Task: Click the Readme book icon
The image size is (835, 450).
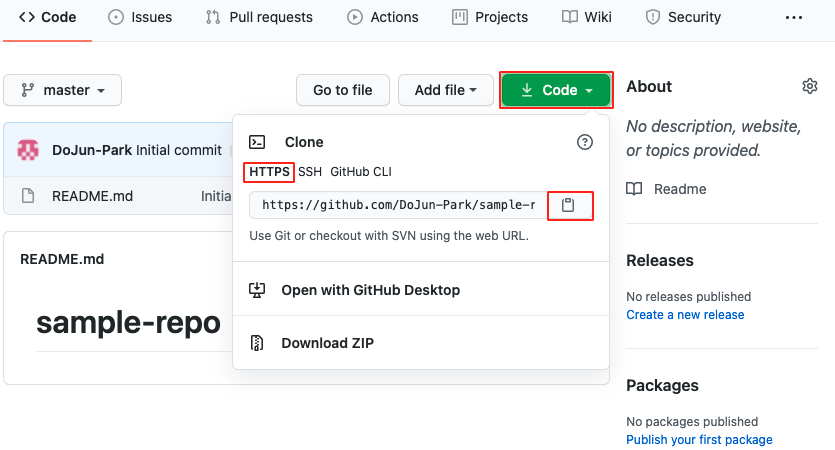Action: pos(634,189)
